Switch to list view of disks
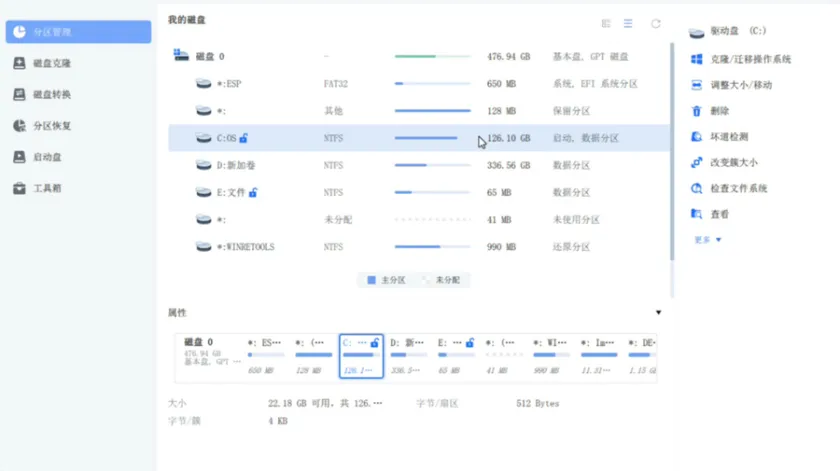 (628, 24)
